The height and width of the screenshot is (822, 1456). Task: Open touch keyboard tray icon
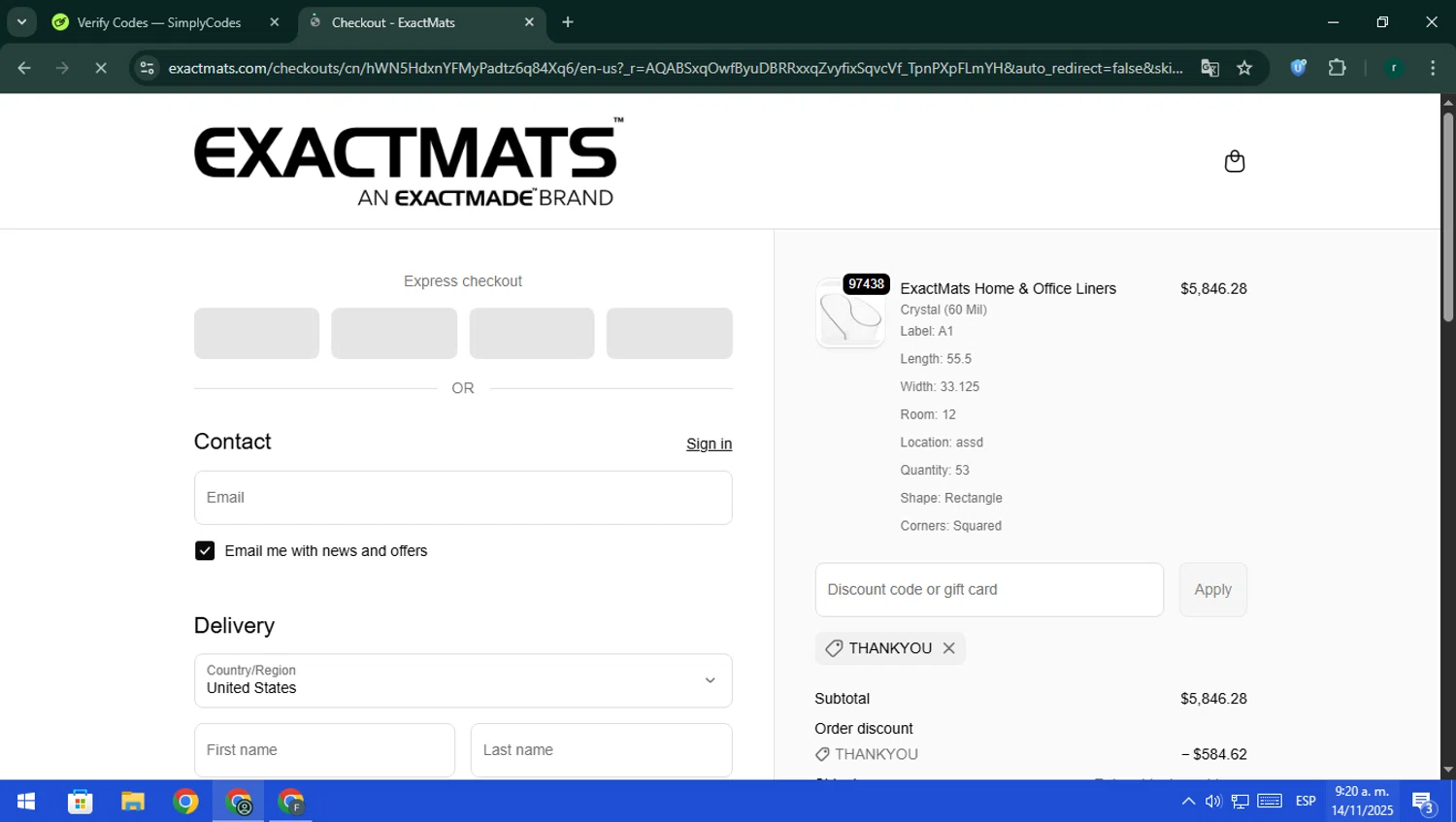(x=1270, y=802)
